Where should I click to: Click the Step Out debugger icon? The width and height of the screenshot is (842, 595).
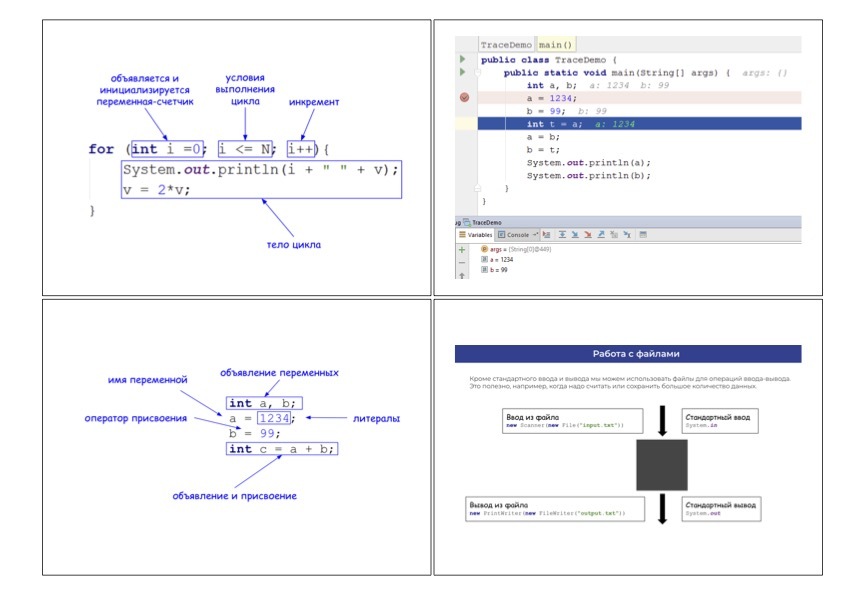(601, 235)
